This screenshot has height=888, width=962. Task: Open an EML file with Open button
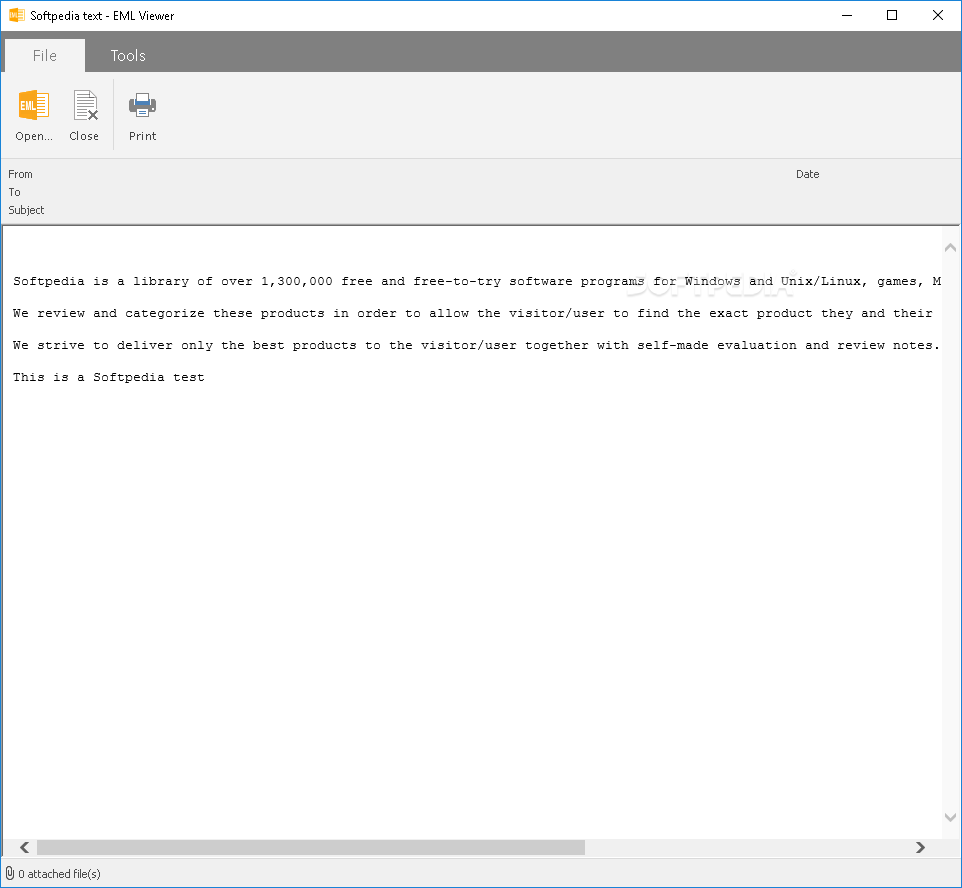[34, 115]
